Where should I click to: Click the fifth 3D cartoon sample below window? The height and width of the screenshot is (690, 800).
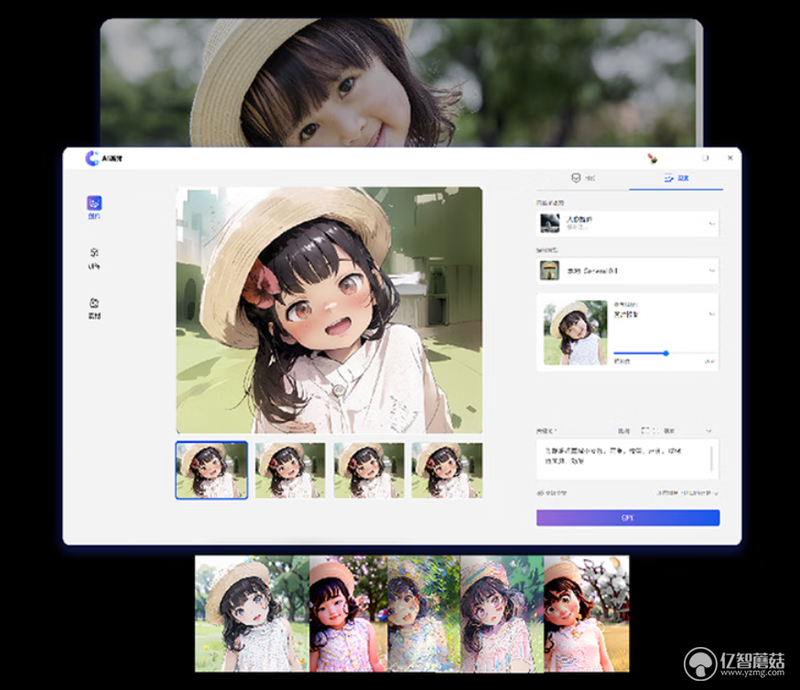tap(586, 614)
